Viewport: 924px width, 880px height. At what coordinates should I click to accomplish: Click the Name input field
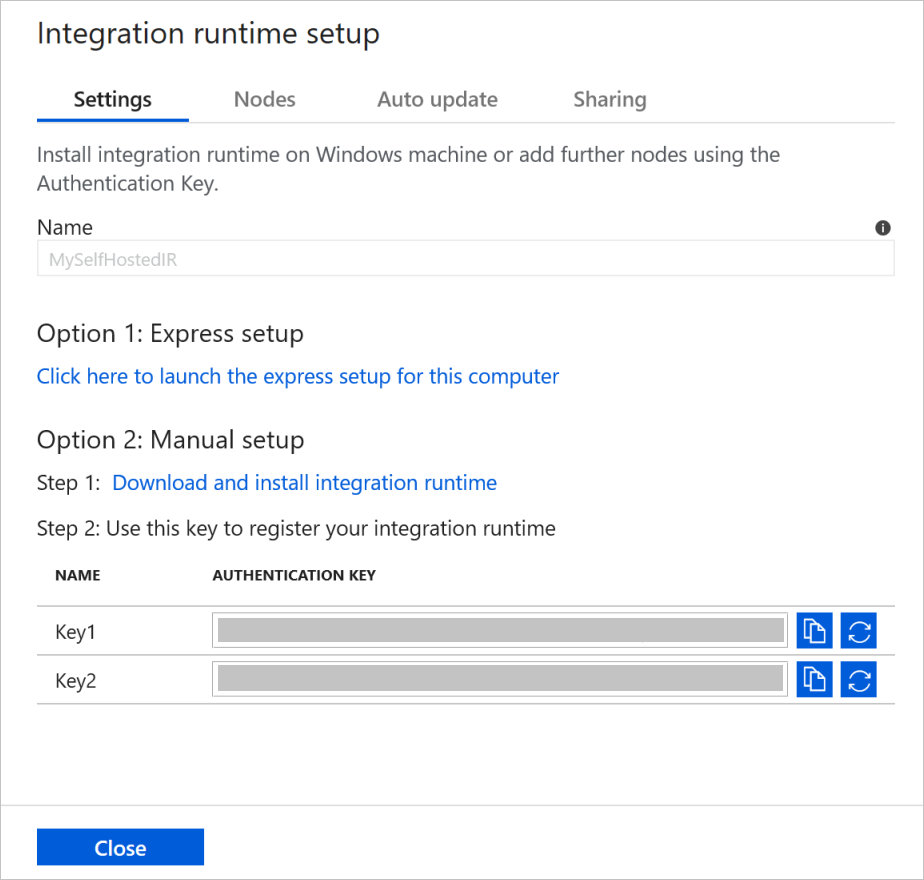pos(466,257)
